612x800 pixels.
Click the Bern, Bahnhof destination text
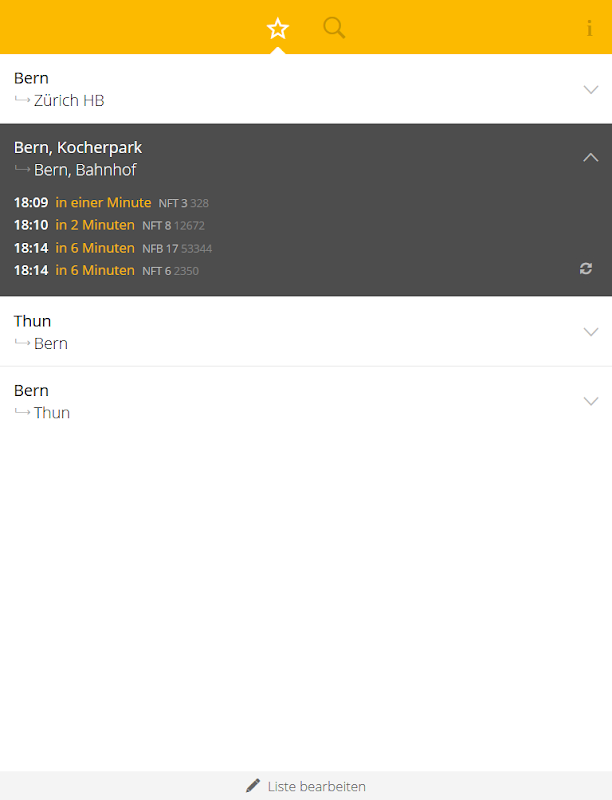pos(85,170)
